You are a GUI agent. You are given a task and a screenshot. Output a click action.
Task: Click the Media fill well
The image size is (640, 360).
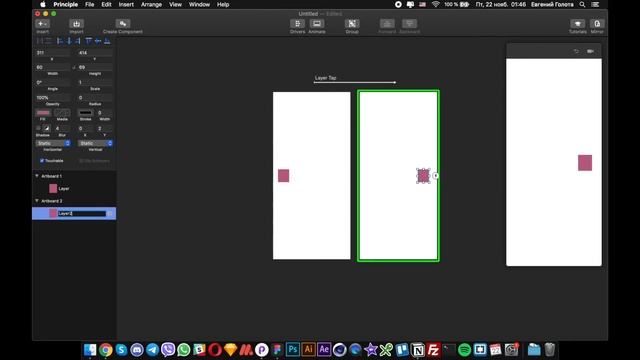(x=62, y=113)
